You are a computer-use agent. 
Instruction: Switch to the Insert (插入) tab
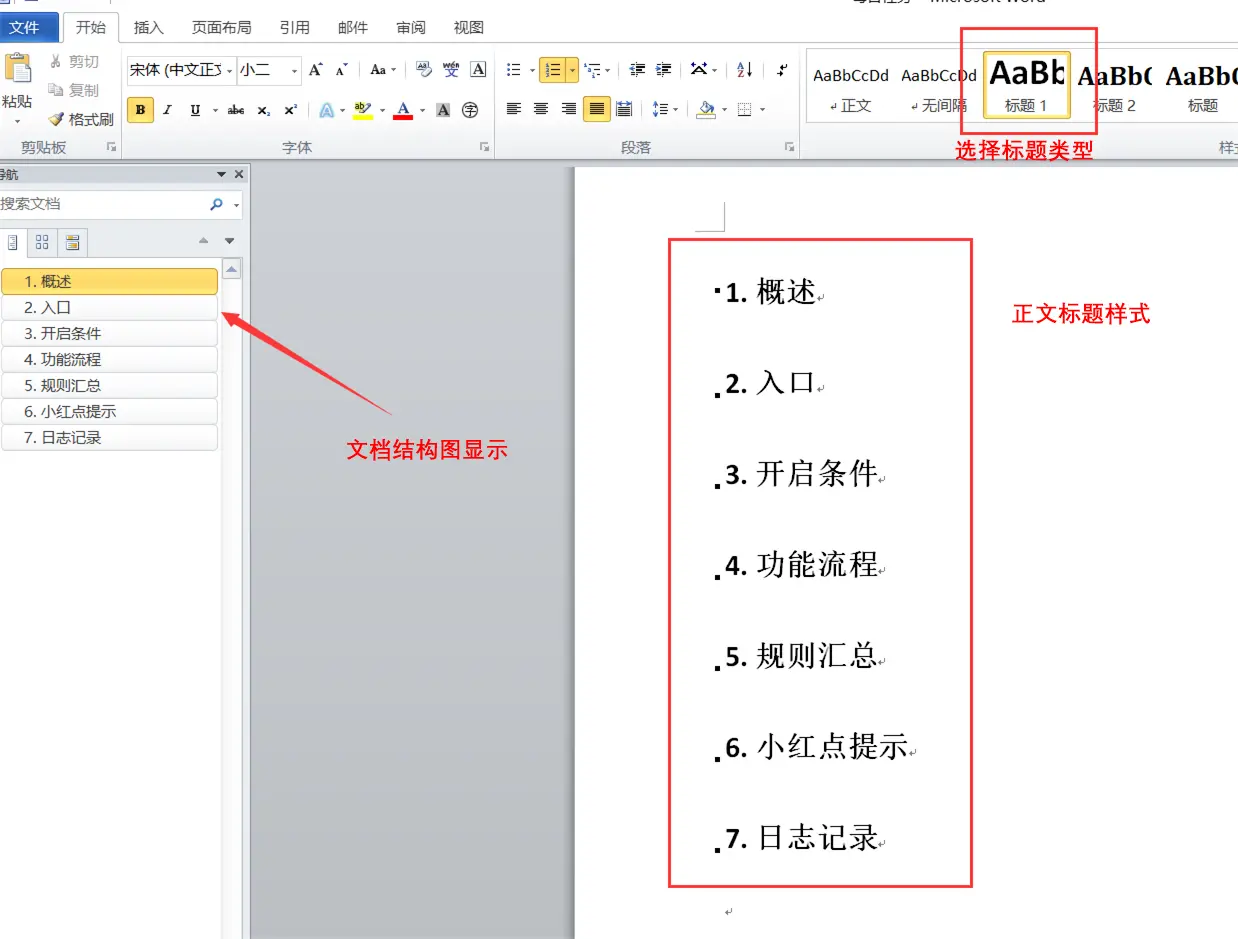(149, 28)
